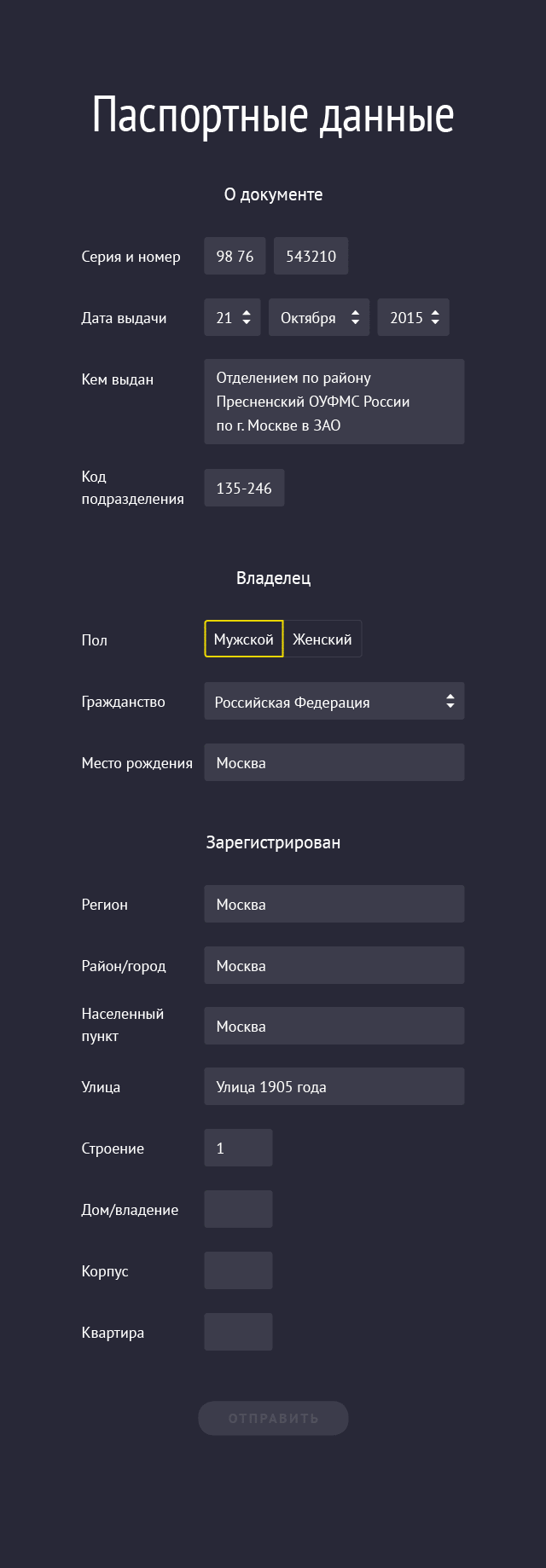Click the empty Дом/владение field

[x=238, y=1209]
